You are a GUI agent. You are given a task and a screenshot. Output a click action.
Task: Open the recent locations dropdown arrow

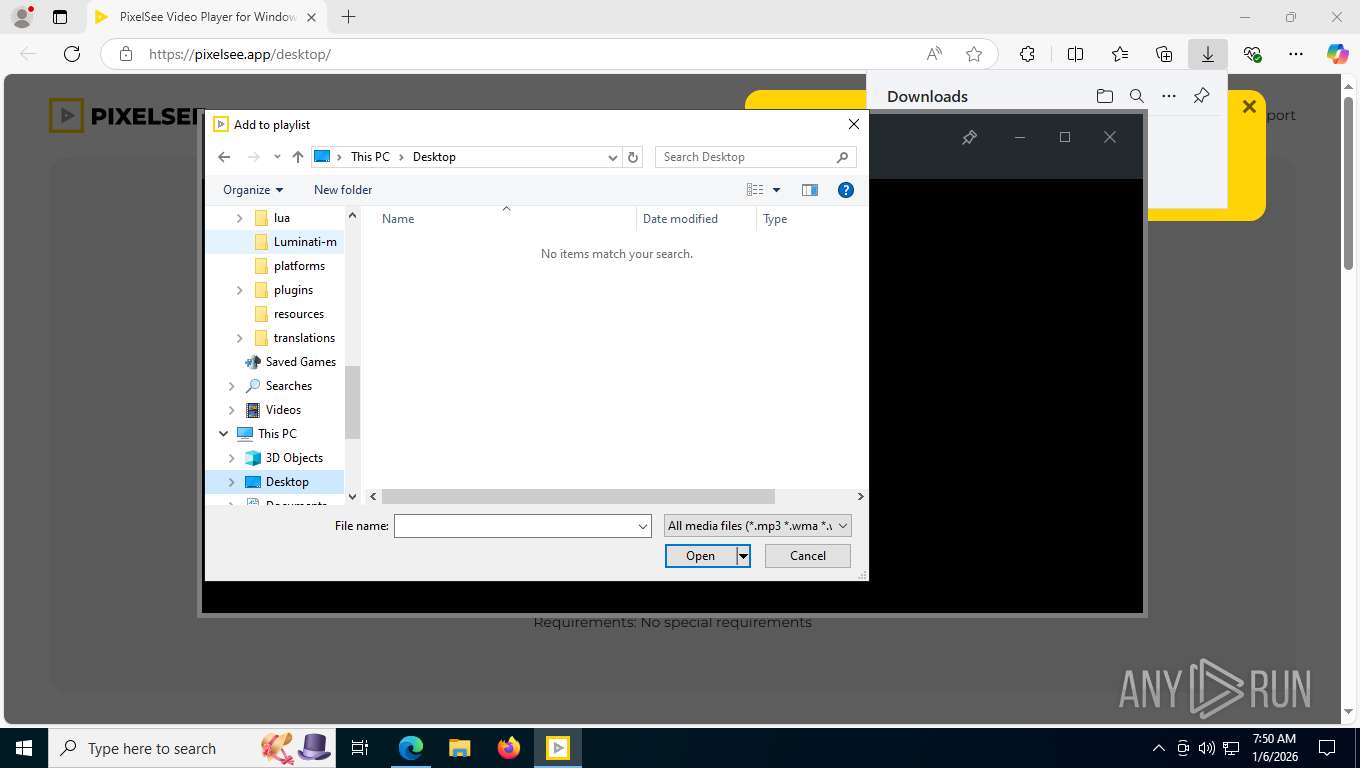click(x=277, y=157)
